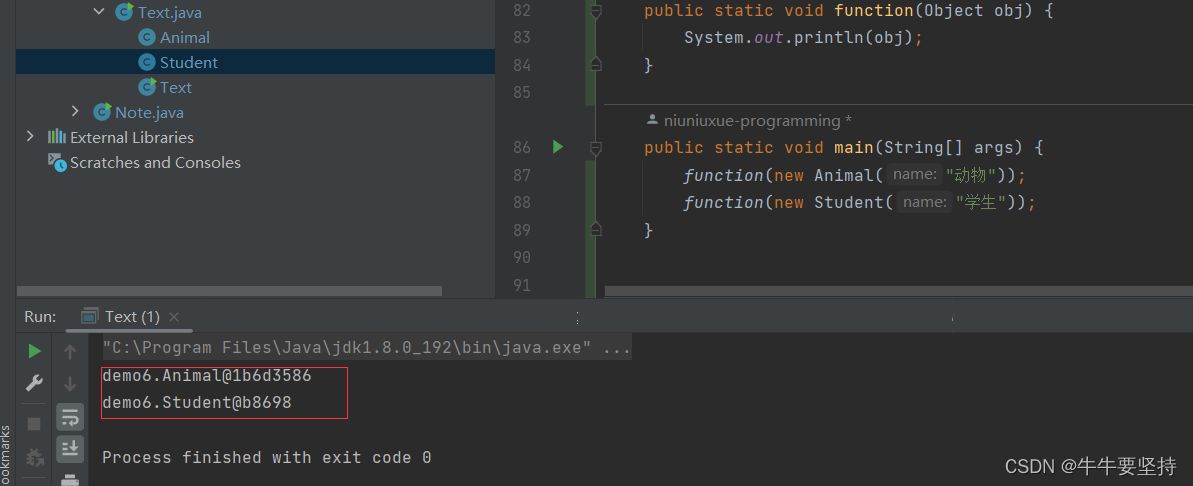This screenshot has height=486, width=1193.
Task: Click the up arrow in Run console
Action: pyautogui.click(x=70, y=351)
